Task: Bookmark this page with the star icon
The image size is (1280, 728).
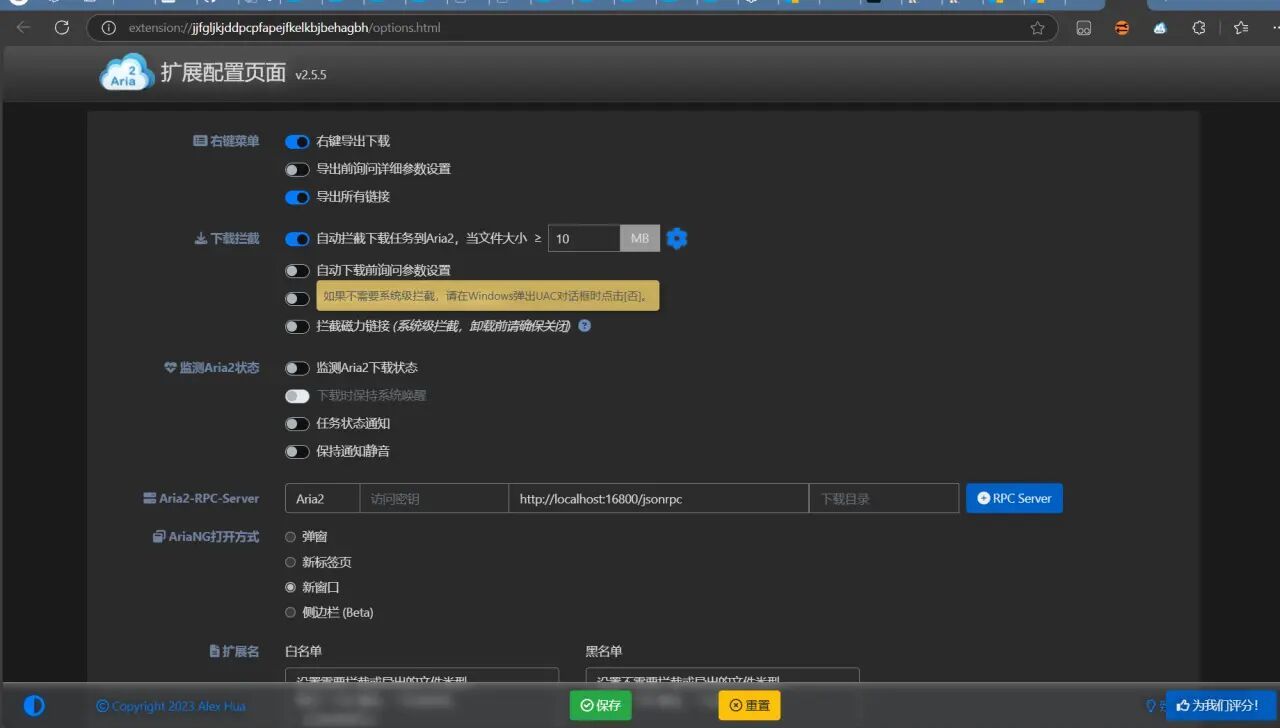Action: pyautogui.click(x=1037, y=28)
